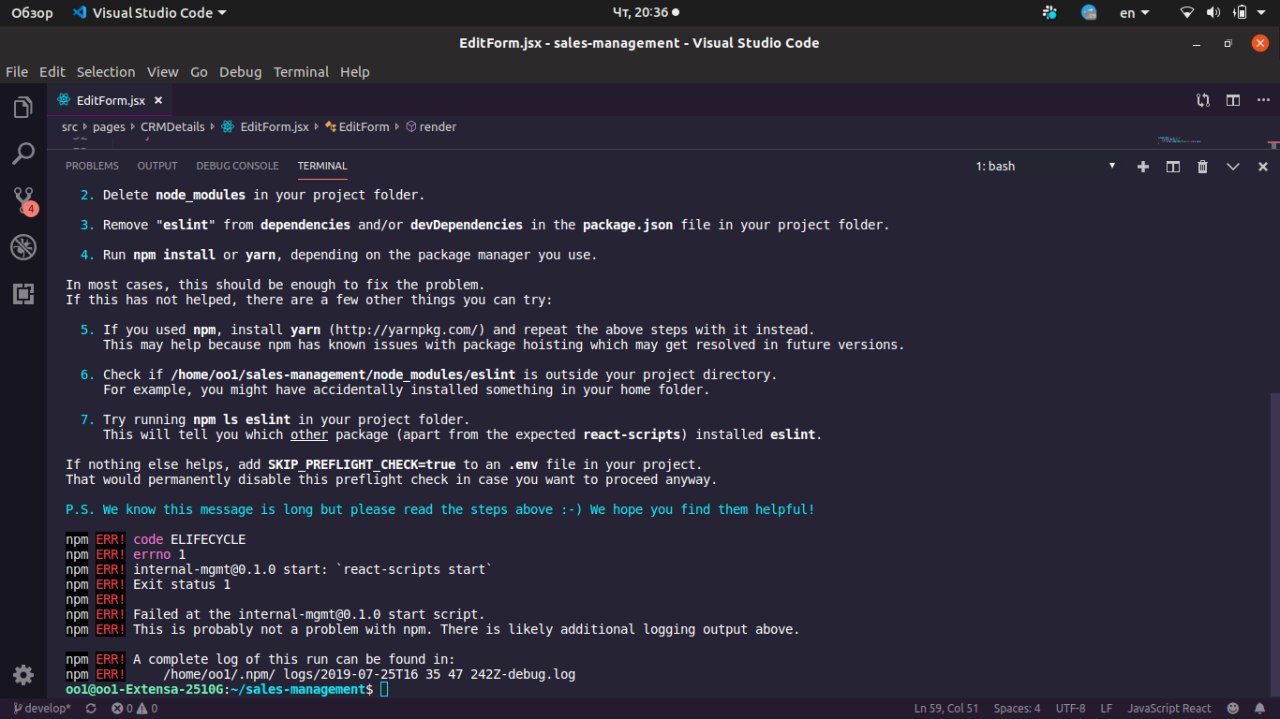Click the code minimap in editor
Viewport: 1280px width, 719px height.
pos(1182,139)
